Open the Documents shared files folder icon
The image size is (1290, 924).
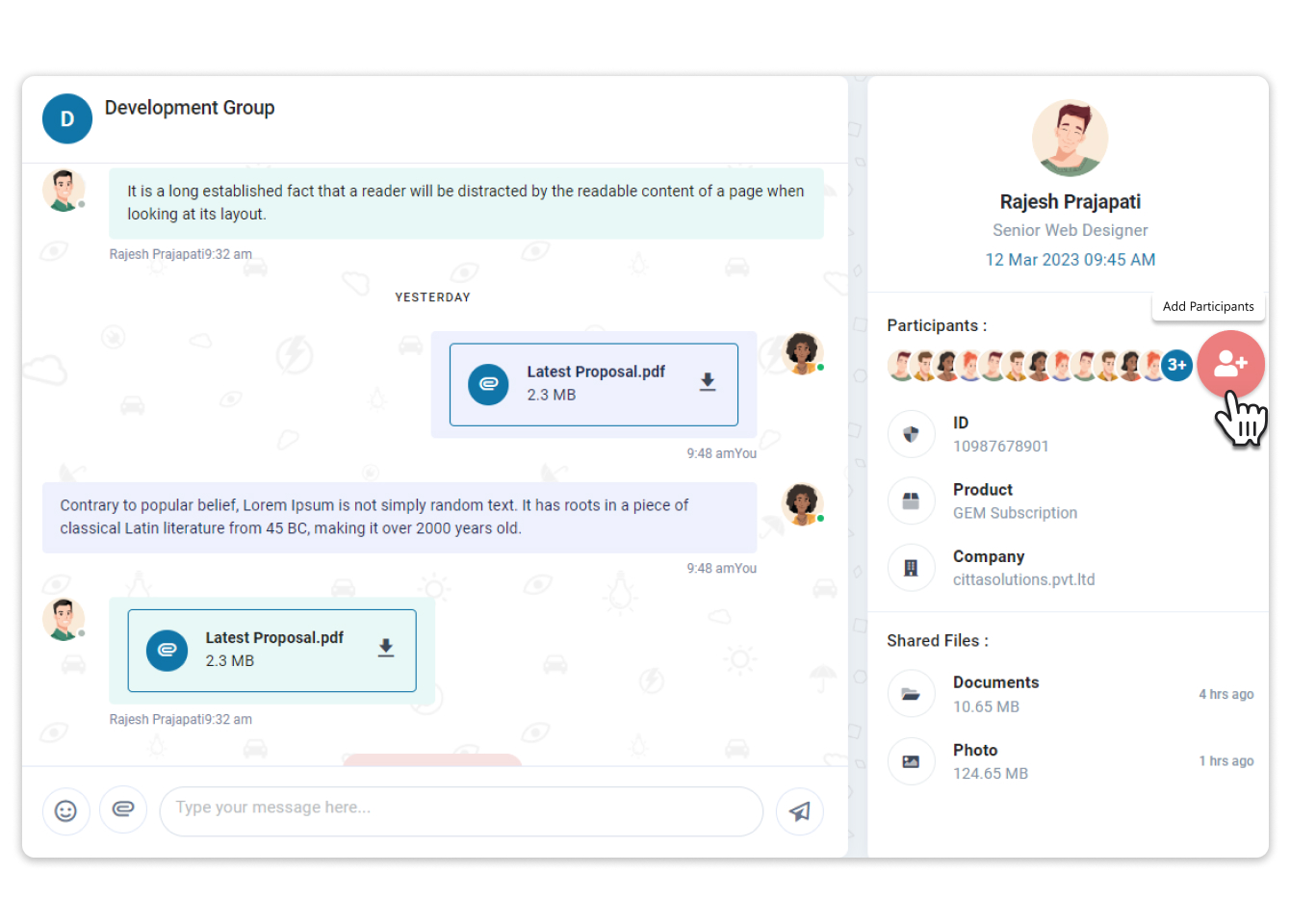click(911, 693)
